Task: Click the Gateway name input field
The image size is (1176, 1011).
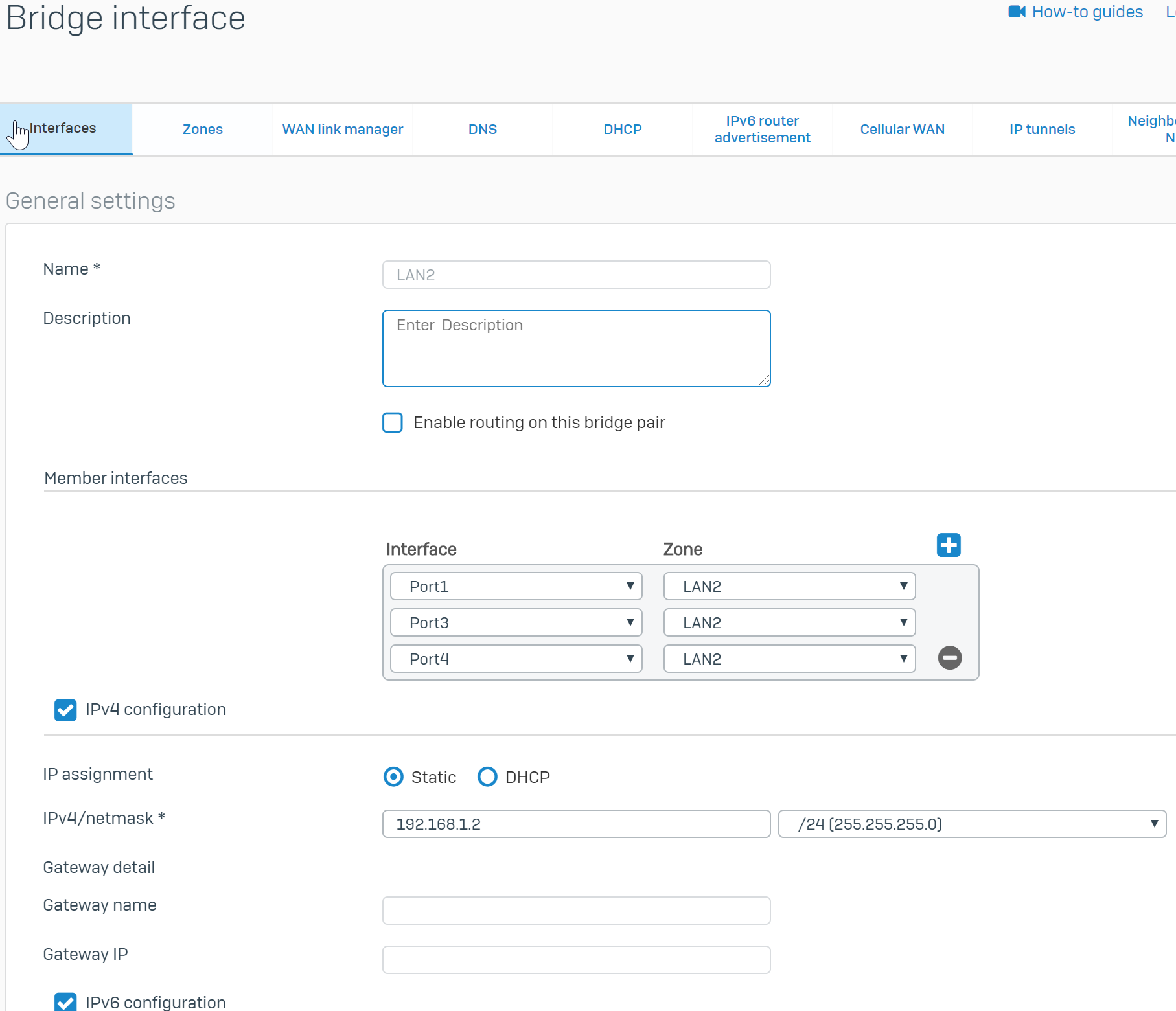Action: click(x=577, y=911)
